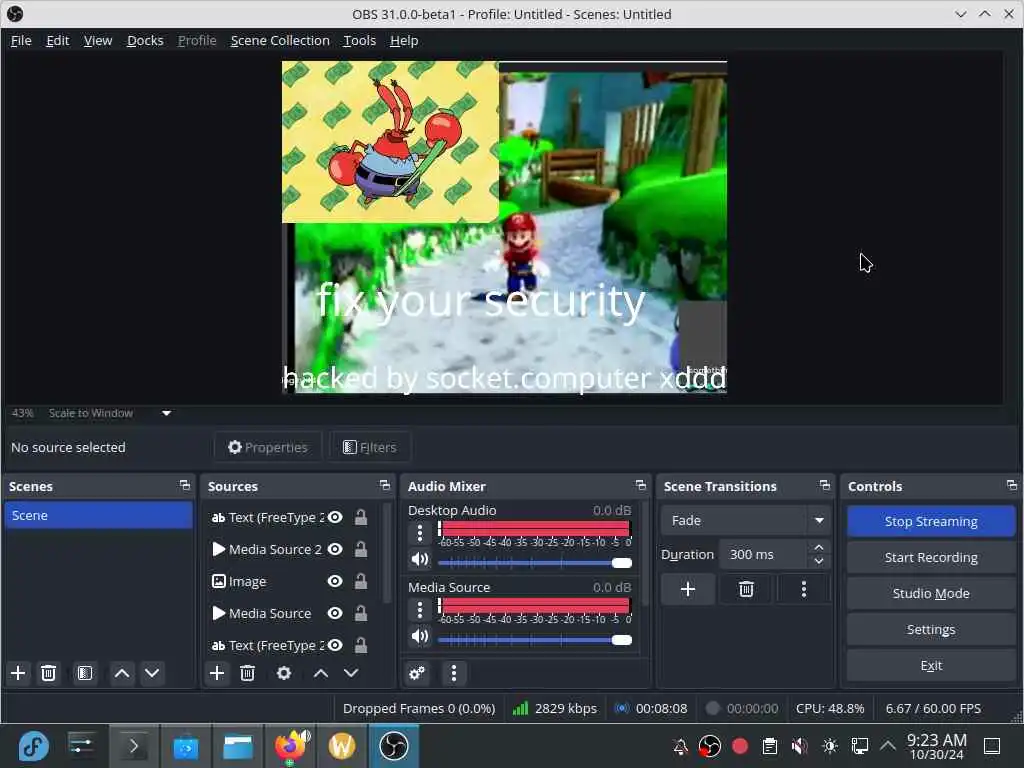Toggle visibility of Image source

tap(335, 581)
